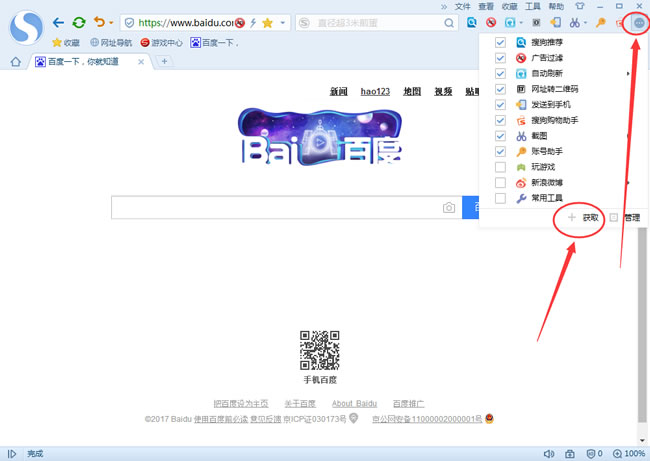Check the 常用工具 checkbox
The height and width of the screenshot is (461, 650).
(500, 198)
